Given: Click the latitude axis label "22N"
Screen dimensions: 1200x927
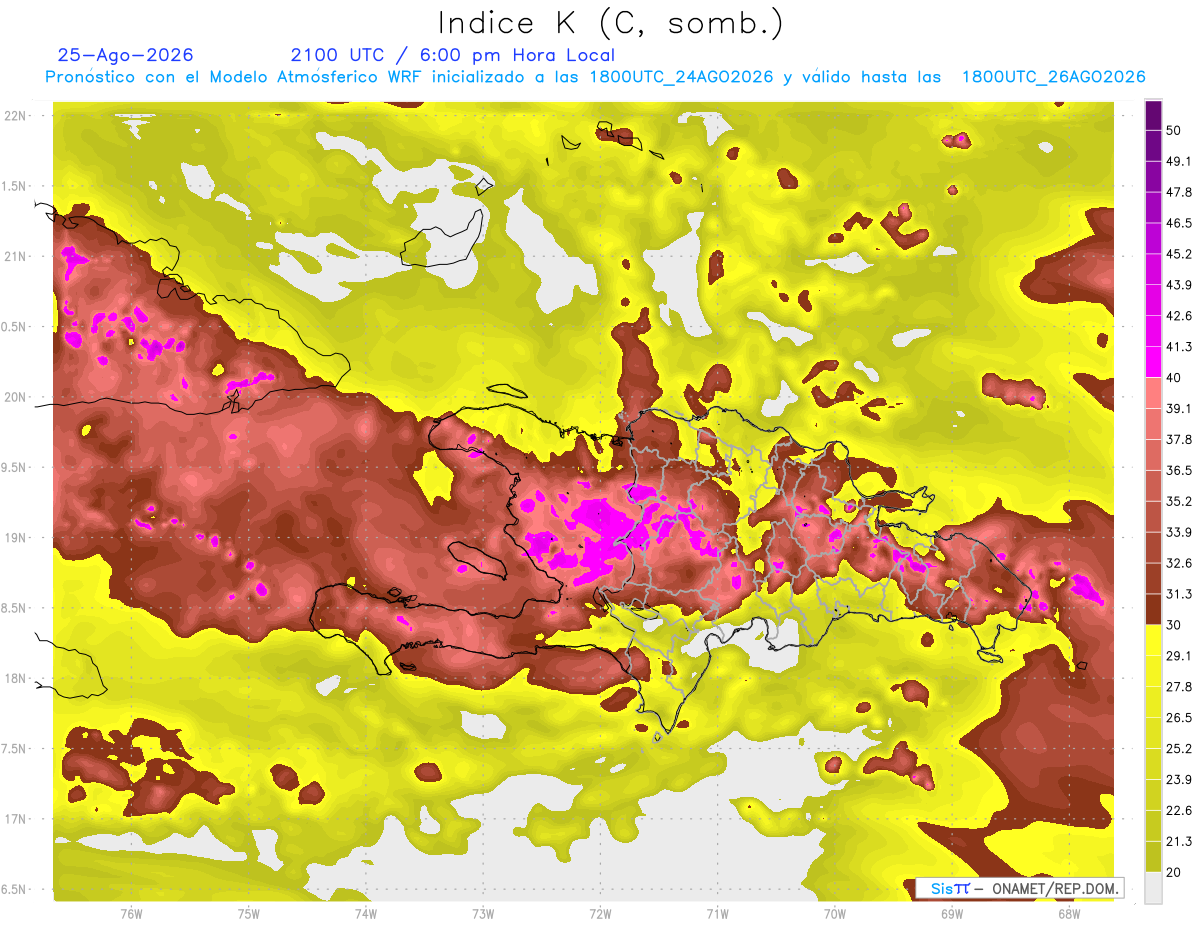Looking at the screenshot, I should click(17, 116).
